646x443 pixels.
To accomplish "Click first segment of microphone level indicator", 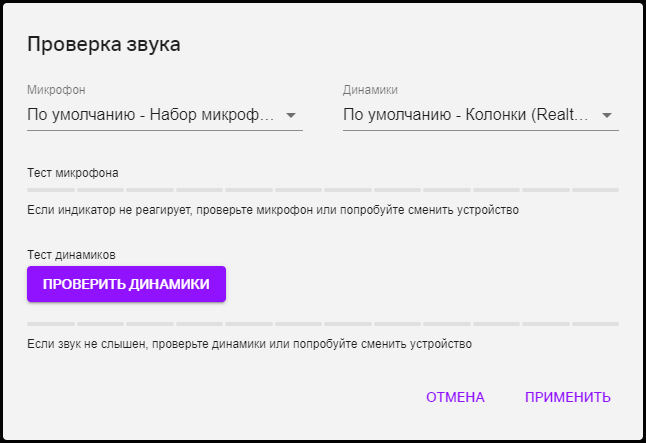I will point(51,190).
